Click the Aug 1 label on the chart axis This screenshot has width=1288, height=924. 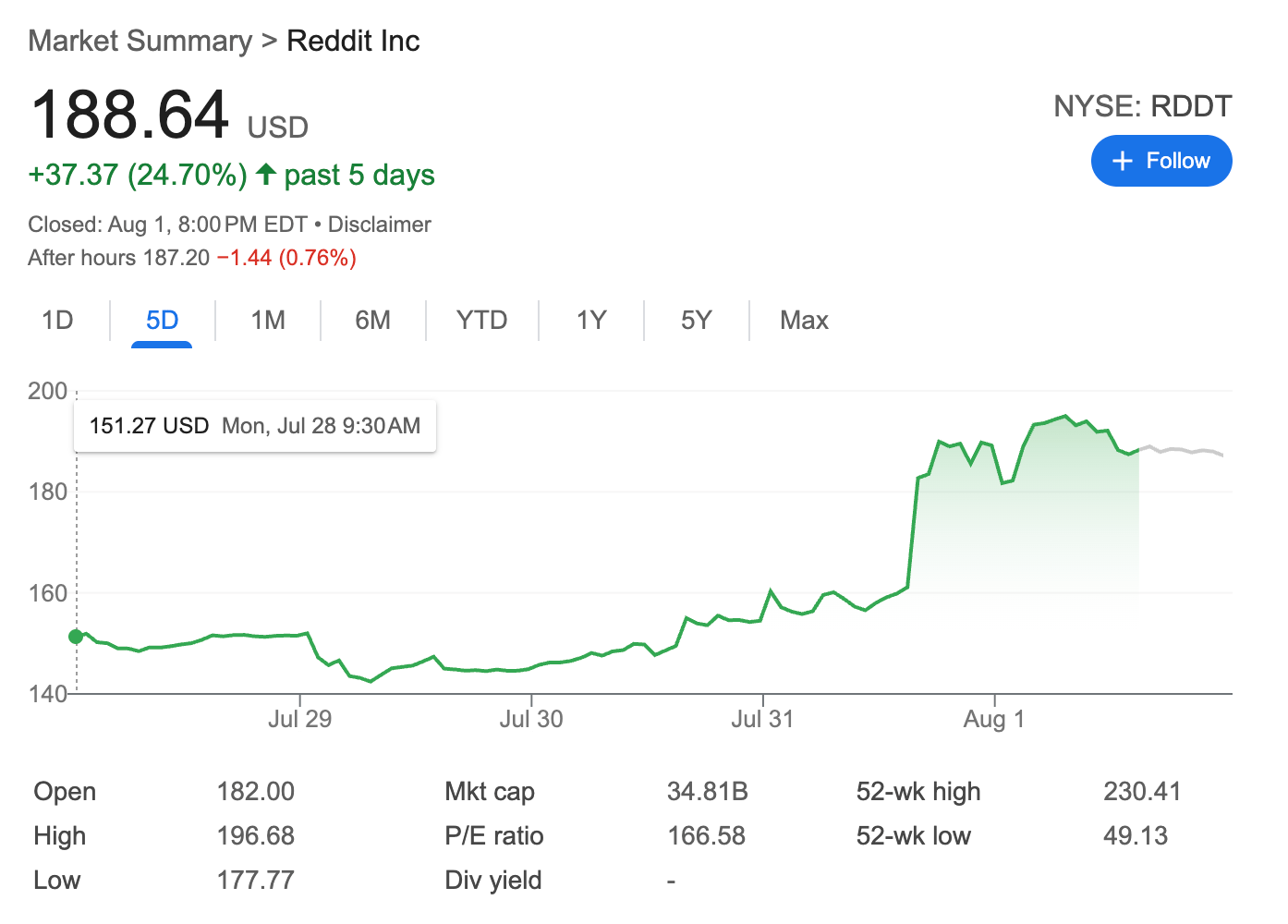pos(993,718)
